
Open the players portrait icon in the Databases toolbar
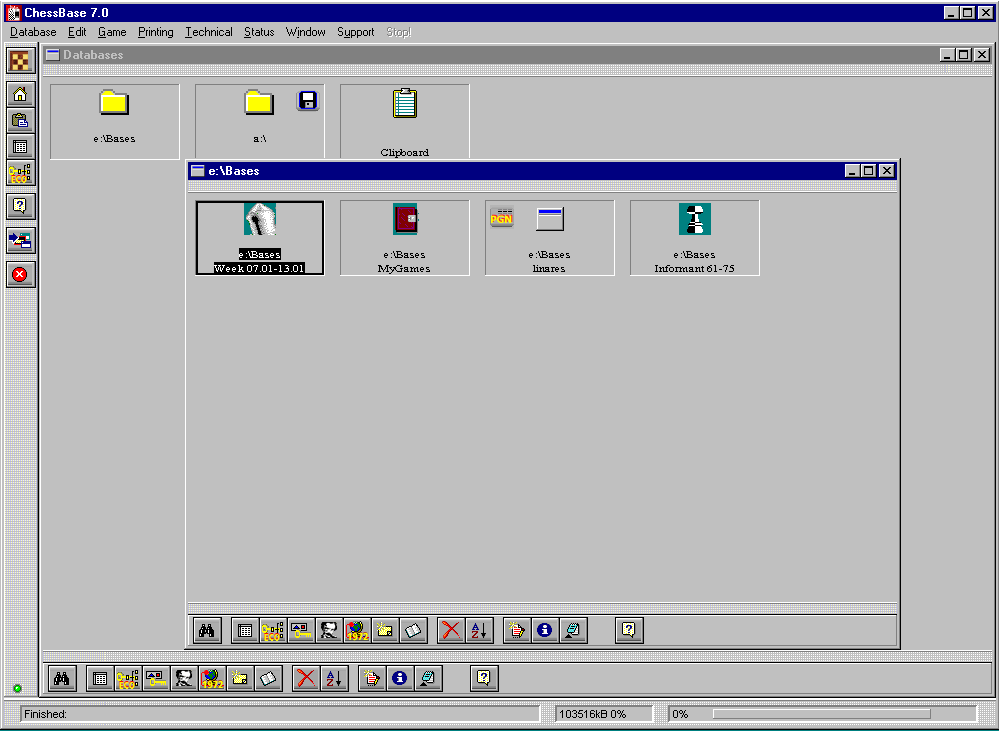184,679
